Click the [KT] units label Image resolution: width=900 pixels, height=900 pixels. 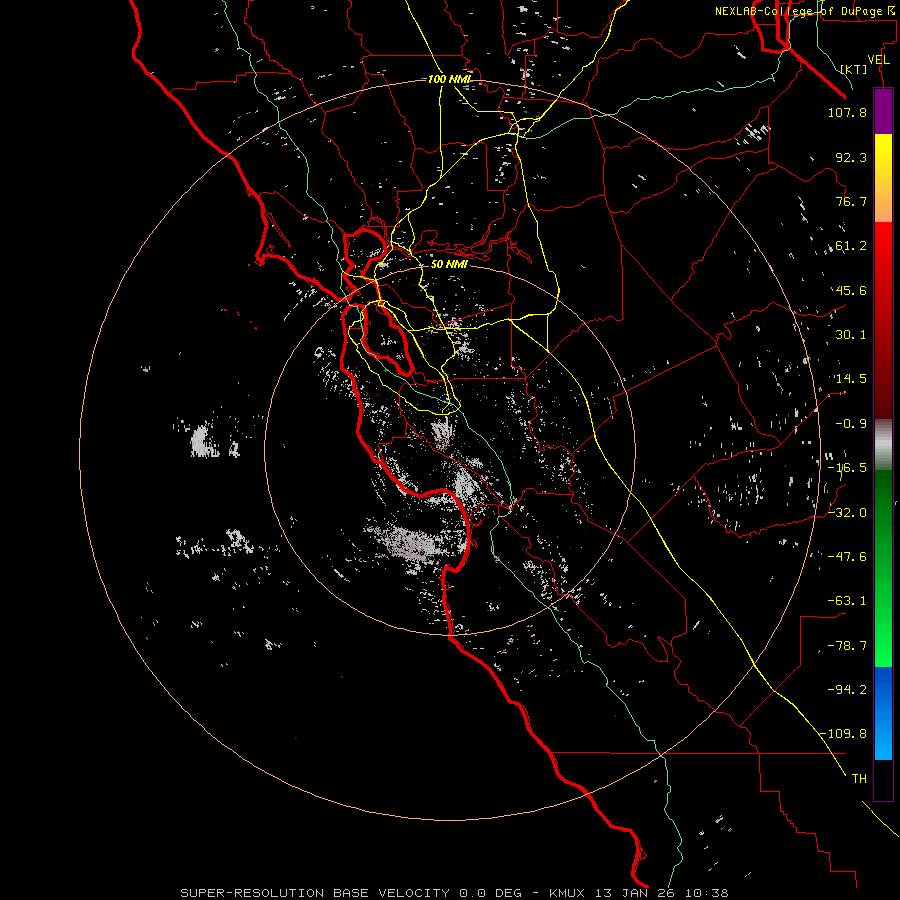(x=854, y=69)
